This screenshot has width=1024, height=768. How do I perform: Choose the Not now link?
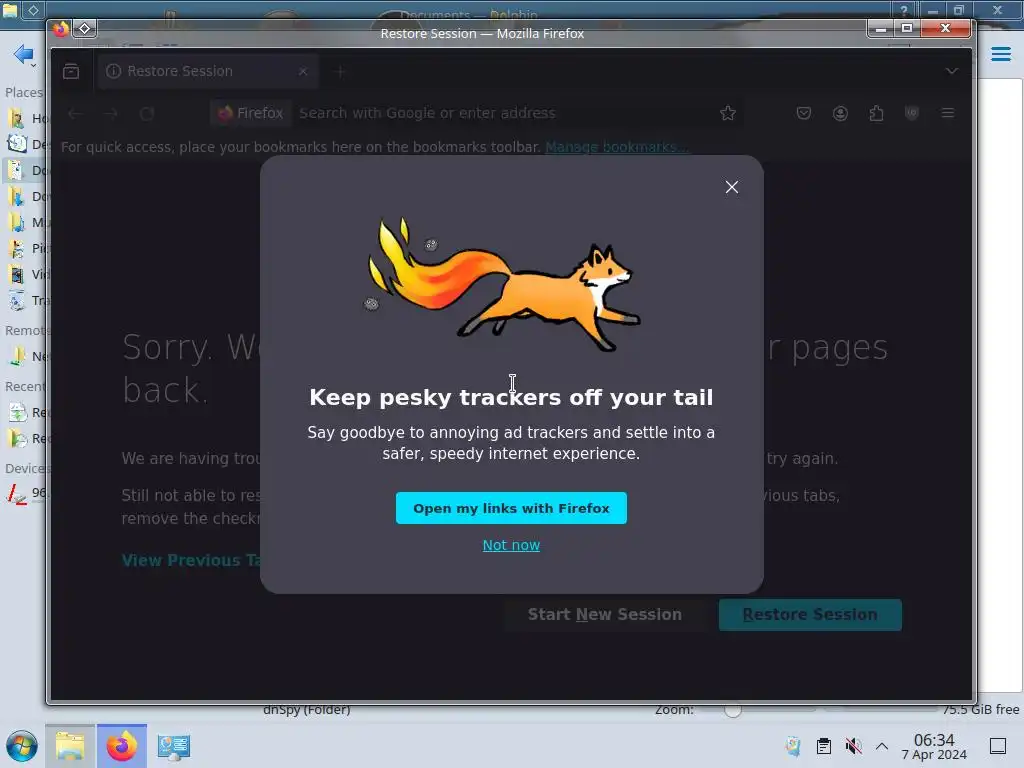pyautogui.click(x=511, y=545)
